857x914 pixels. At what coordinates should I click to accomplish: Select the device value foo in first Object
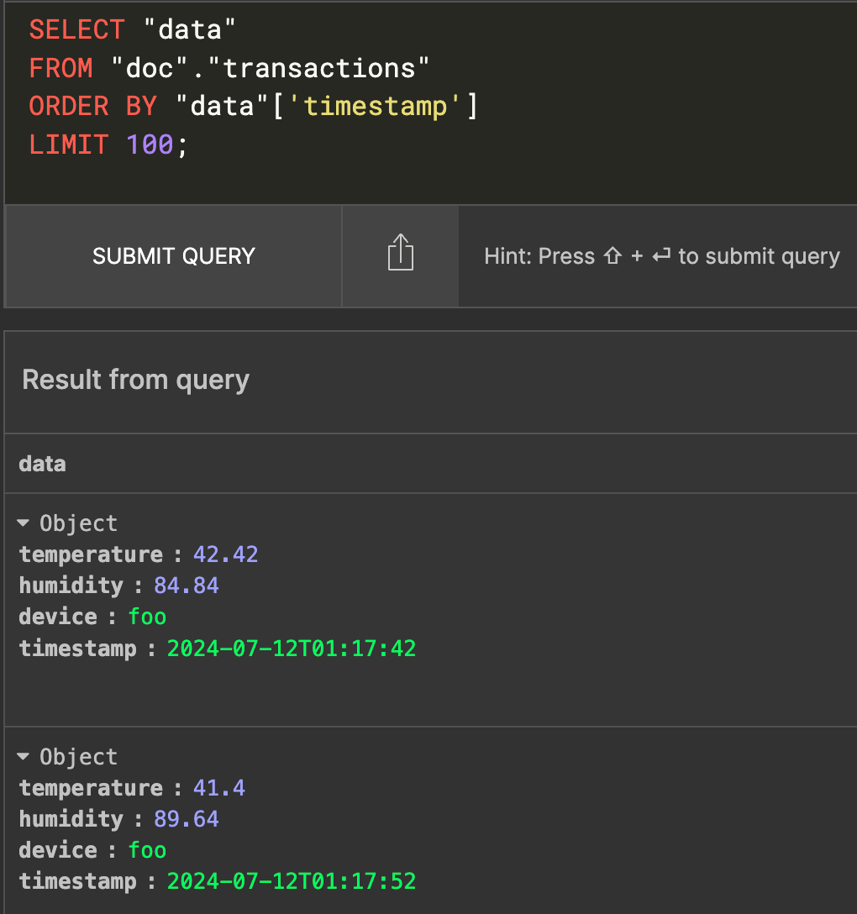[x=147, y=617]
